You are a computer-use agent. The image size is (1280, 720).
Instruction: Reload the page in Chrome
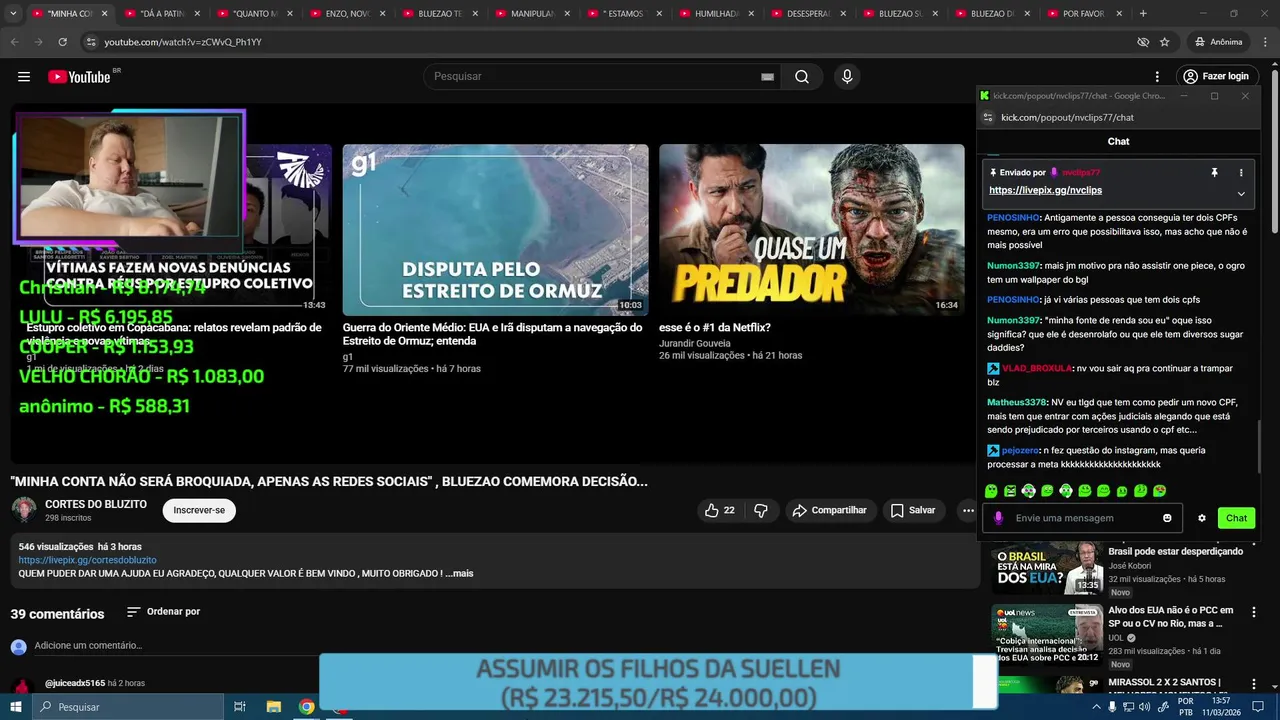coord(62,42)
